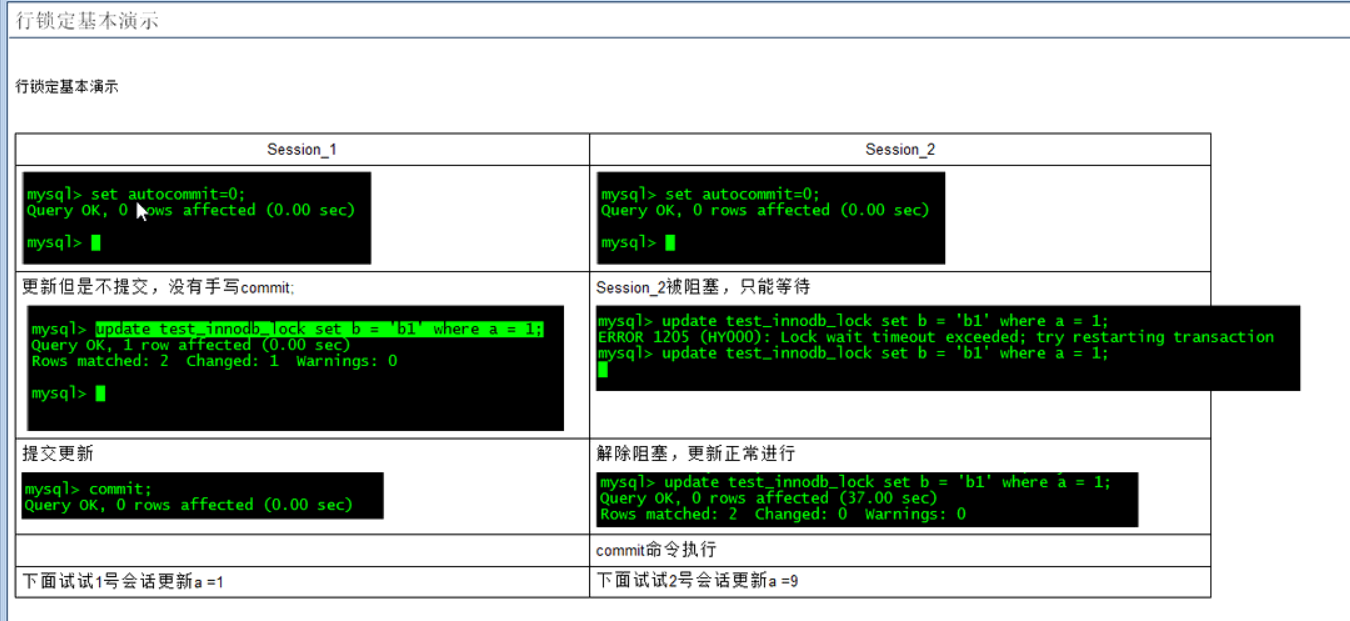This screenshot has height=621, width=1350.
Task: Click ERROR 1205 lock wait timeout line
Action: click(936, 337)
